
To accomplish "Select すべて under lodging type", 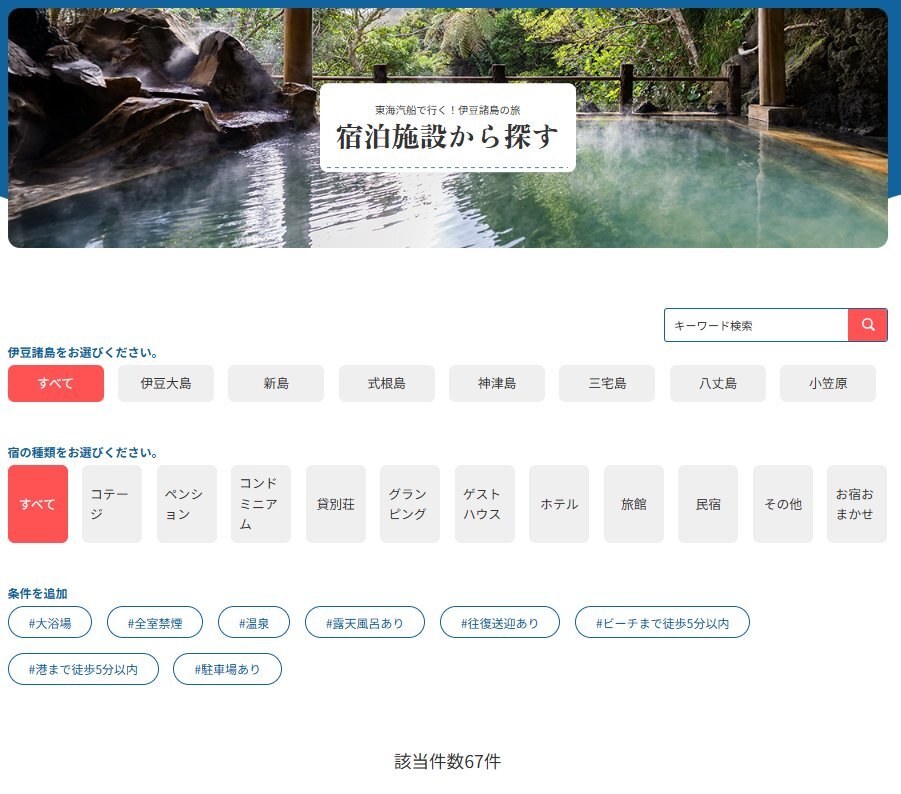I will (38, 504).
